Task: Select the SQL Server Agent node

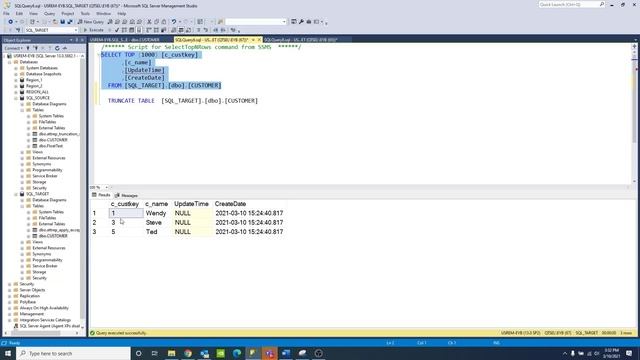Action: coord(49,326)
